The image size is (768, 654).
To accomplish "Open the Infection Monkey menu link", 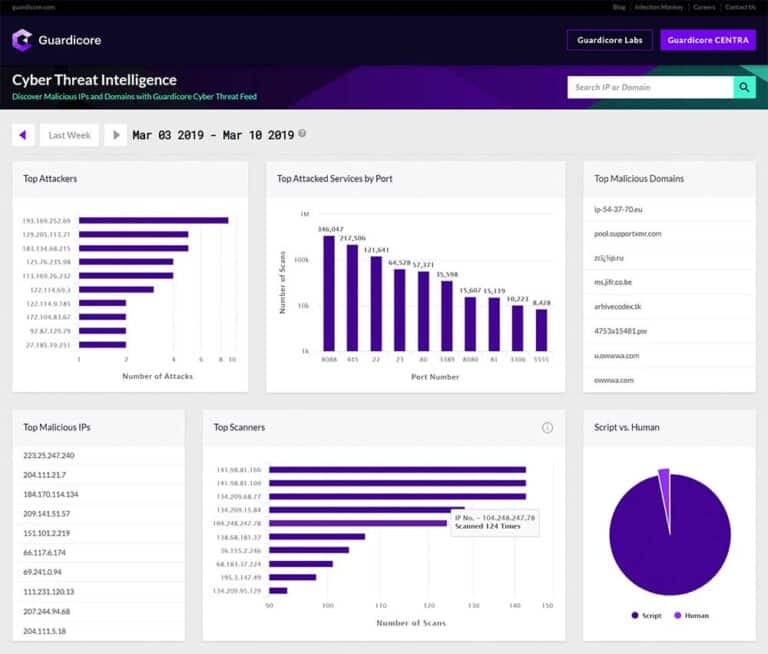I will point(658,7).
